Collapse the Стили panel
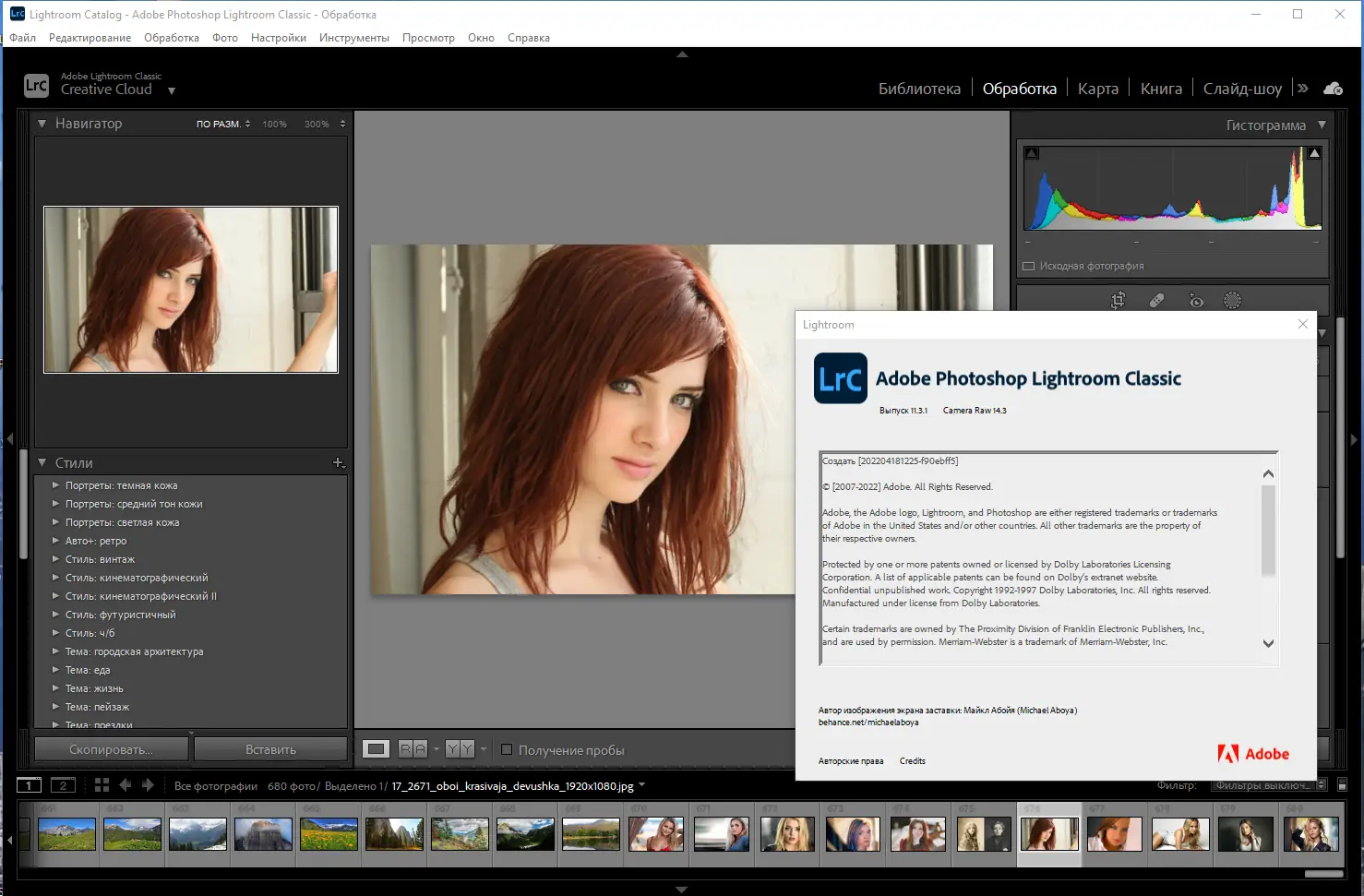Screen dimensions: 1364x896 pyautogui.click(x=42, y=462)
